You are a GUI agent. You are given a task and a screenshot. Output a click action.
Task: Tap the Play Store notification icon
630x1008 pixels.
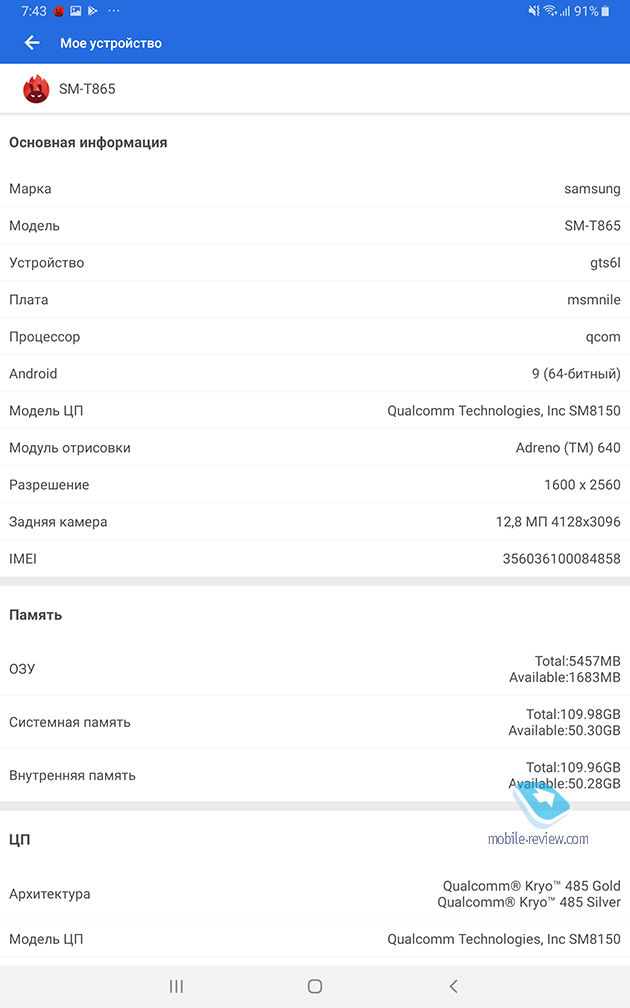tap(93, 11)
